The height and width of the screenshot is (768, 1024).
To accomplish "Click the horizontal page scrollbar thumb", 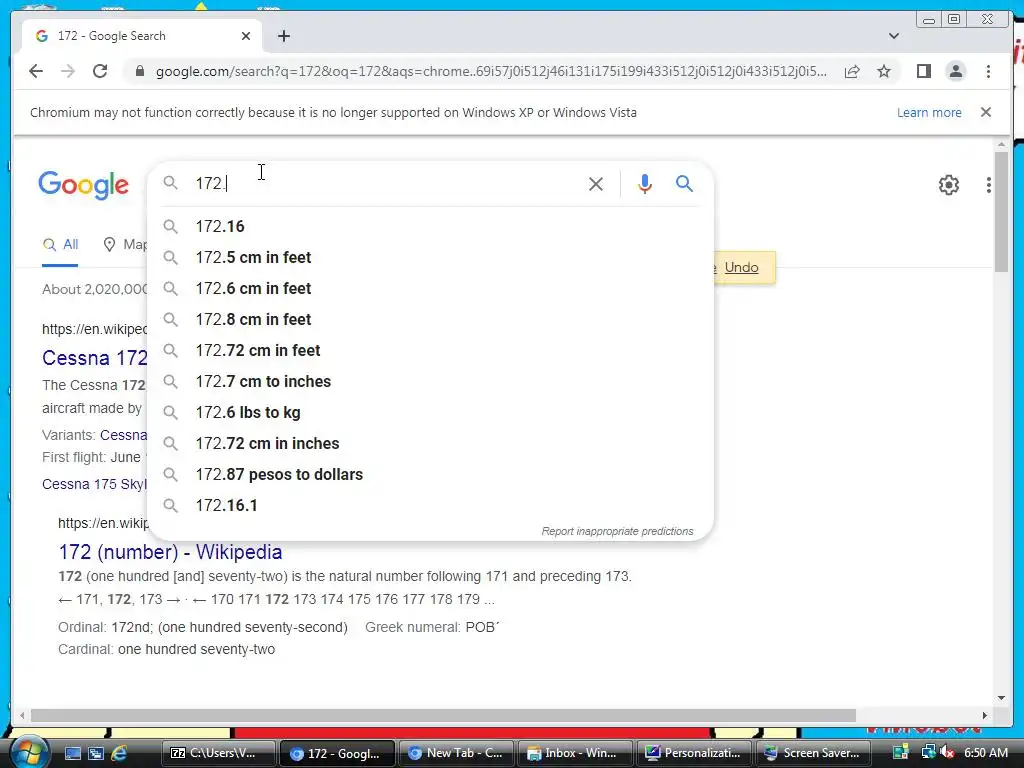I will pos(443,716).
